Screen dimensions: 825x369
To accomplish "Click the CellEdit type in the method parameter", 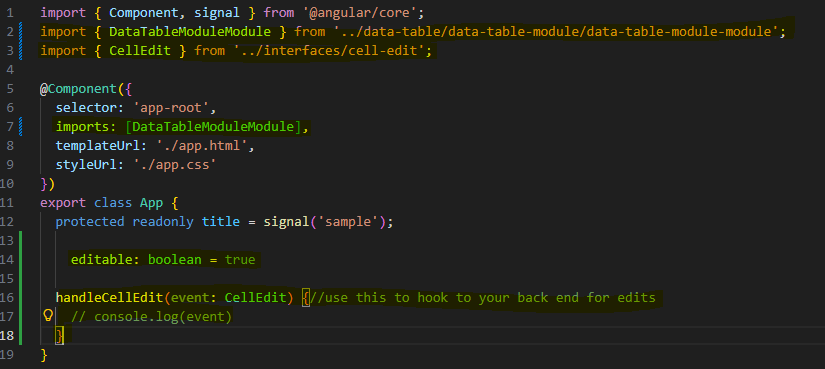I will click(x=256, y=298).
